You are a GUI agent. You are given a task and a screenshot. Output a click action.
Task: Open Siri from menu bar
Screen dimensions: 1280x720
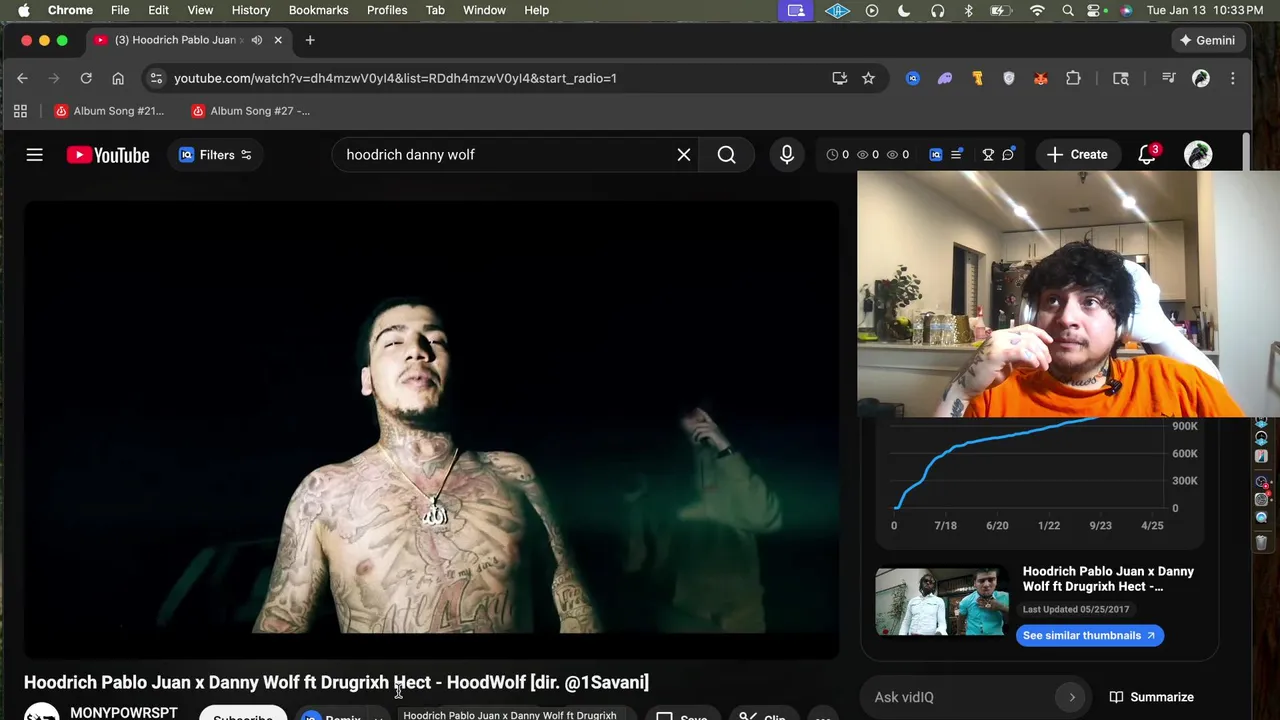pyautogui.click(x=1126, y=10)
